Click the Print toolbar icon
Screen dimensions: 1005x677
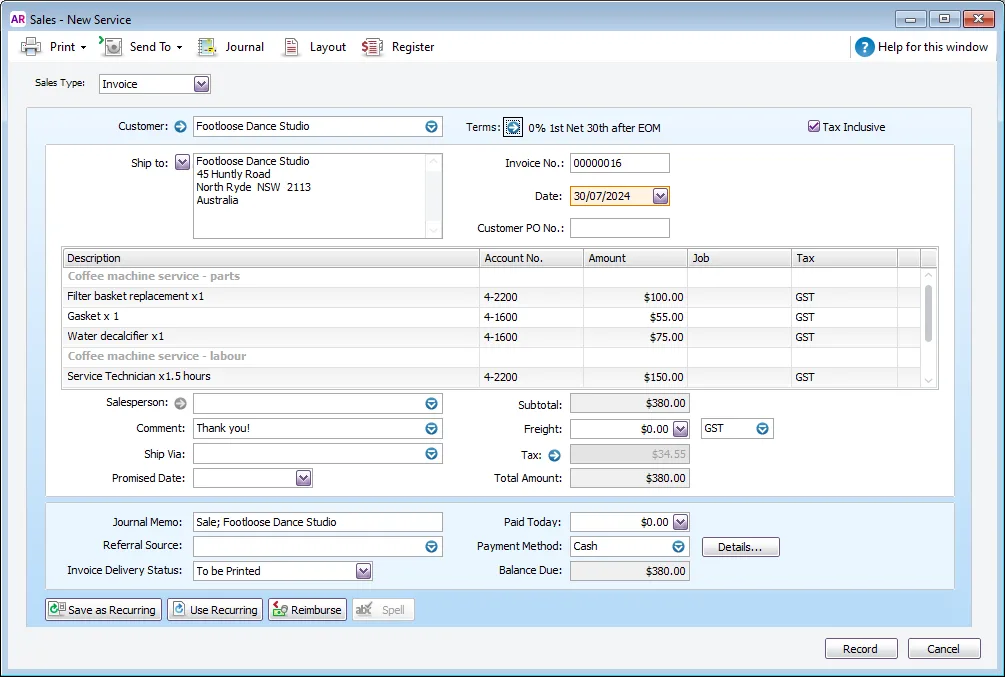[31, 47]
